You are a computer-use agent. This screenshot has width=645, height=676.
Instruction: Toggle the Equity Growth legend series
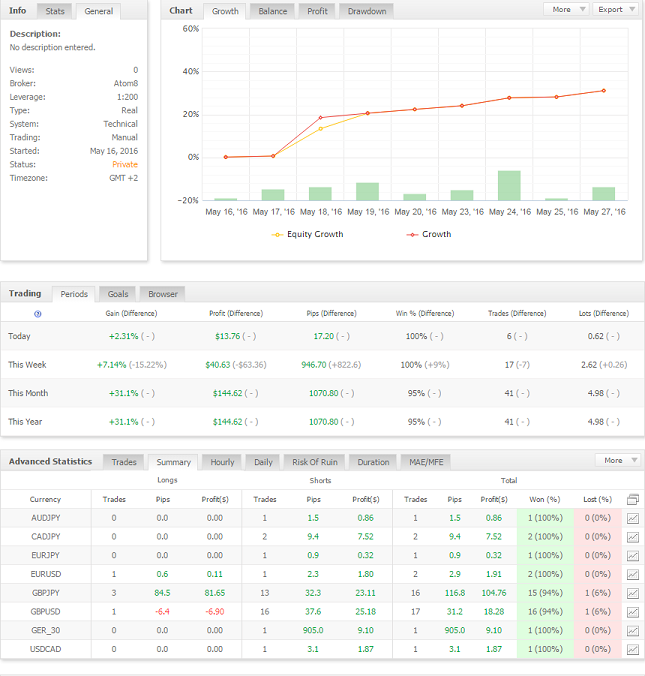tap(307, 234)
